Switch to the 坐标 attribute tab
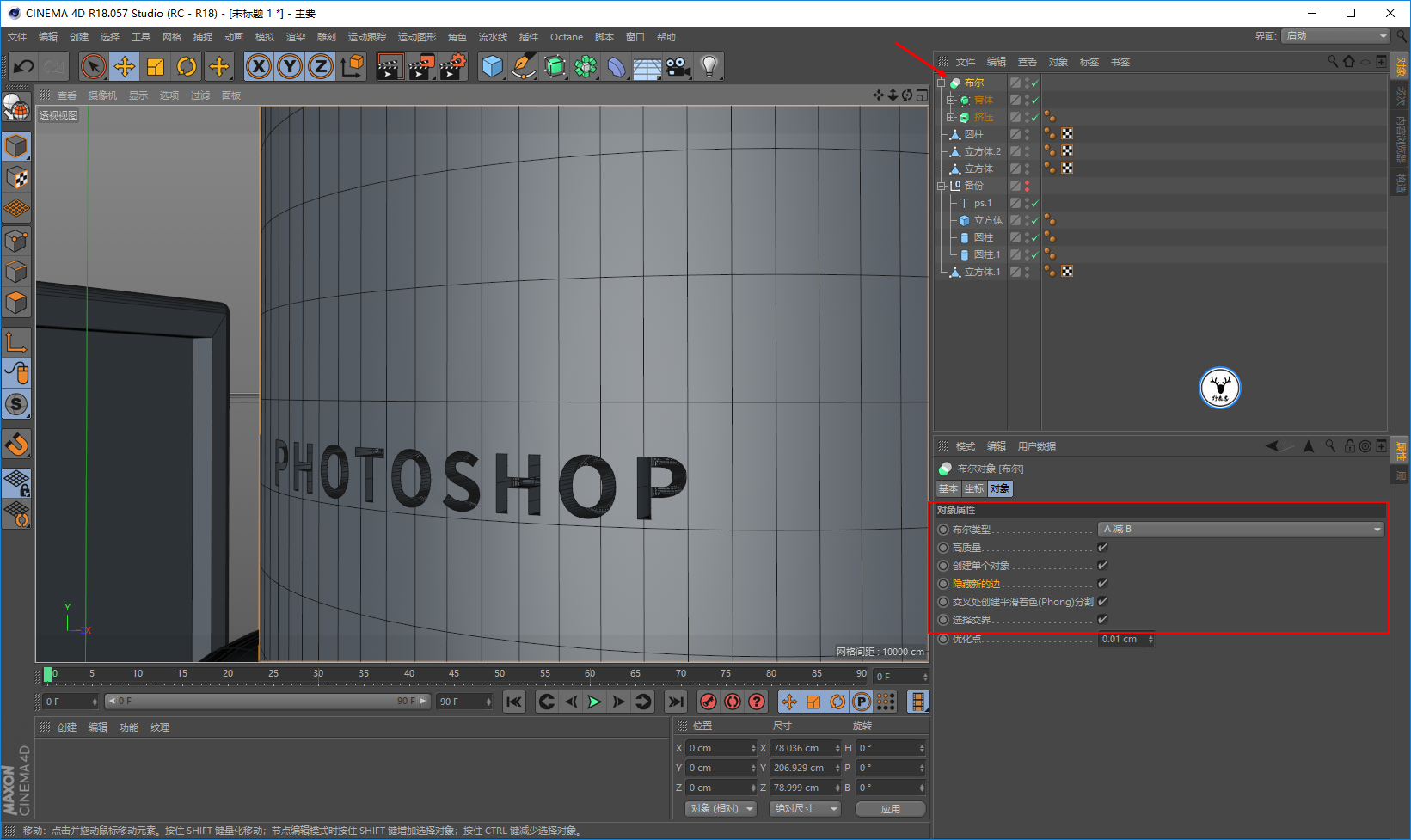This screenshot has height=840, width=1411. pos(974,488)
